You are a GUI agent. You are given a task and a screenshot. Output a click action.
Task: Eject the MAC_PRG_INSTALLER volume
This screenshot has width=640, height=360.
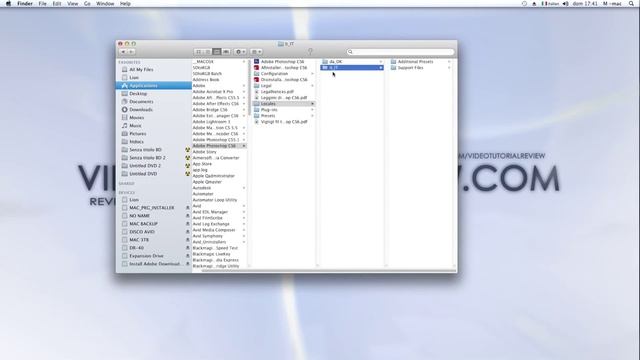click(188, 208)
